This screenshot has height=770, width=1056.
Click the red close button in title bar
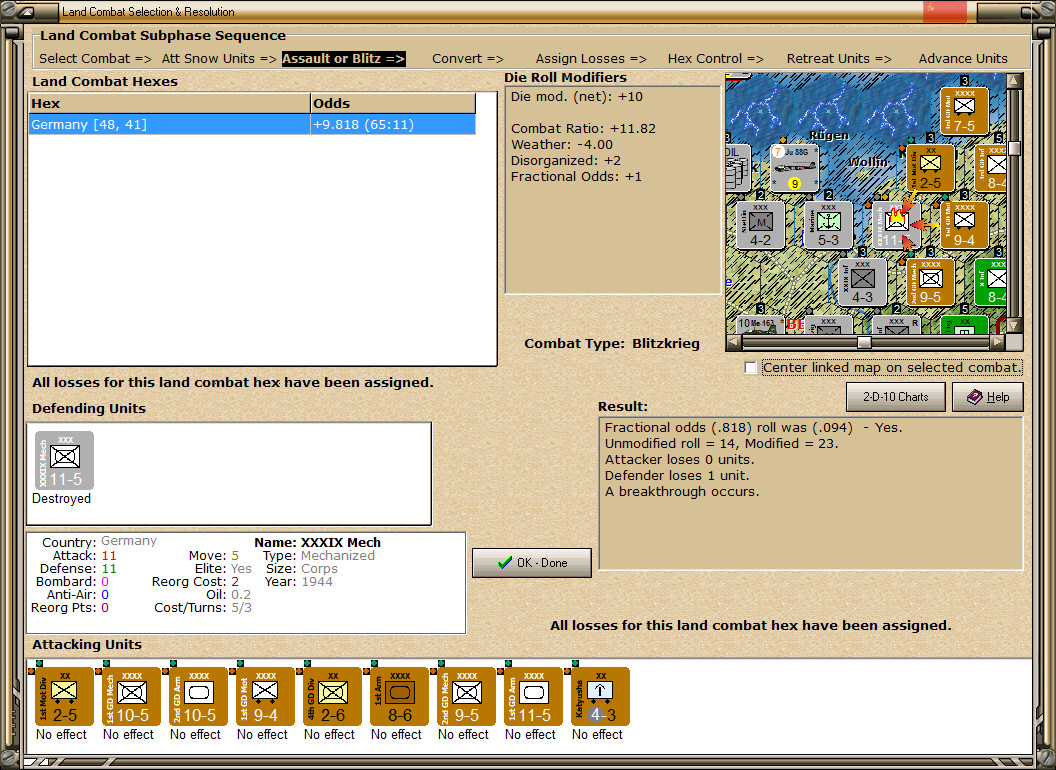point(944,11)
